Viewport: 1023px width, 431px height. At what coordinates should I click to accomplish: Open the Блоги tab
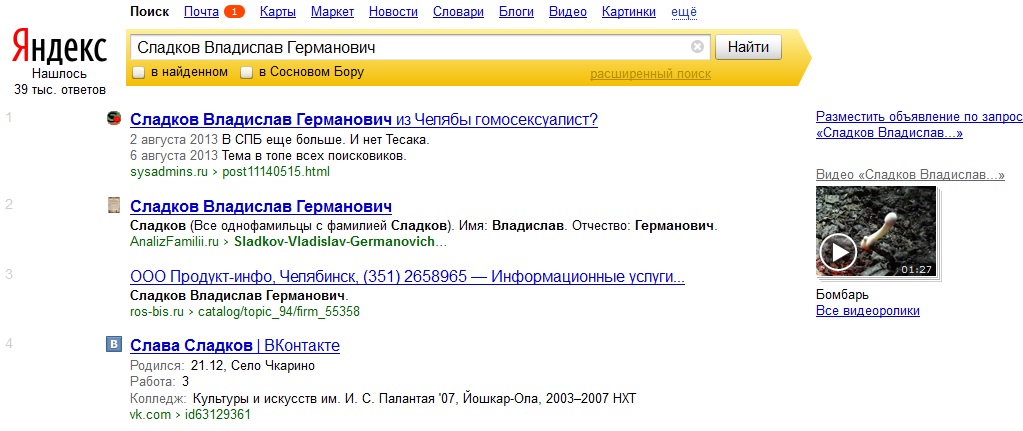tap(517, 12)
